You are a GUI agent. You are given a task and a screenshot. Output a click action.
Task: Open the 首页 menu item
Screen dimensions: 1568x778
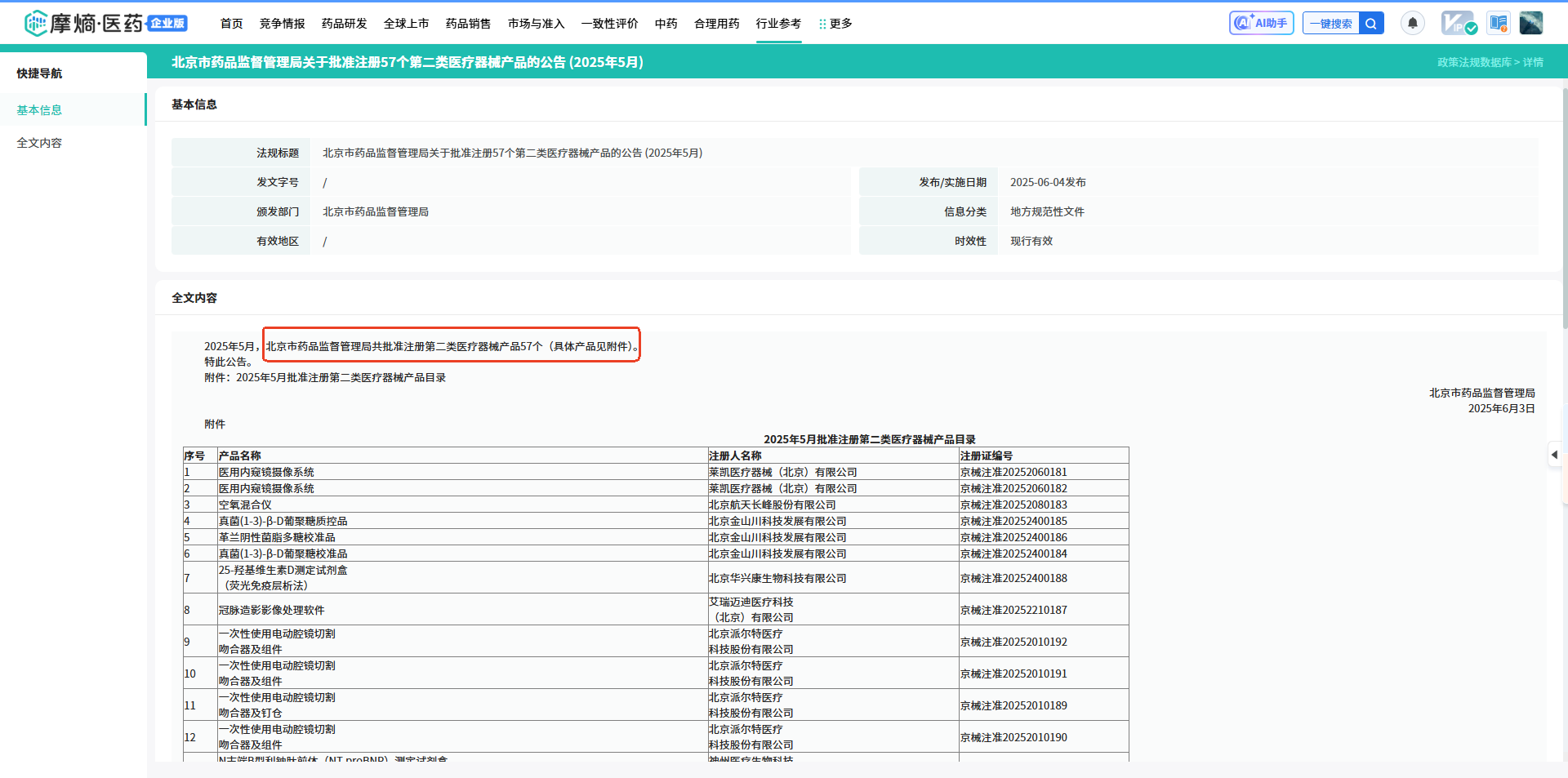[231, 24]
